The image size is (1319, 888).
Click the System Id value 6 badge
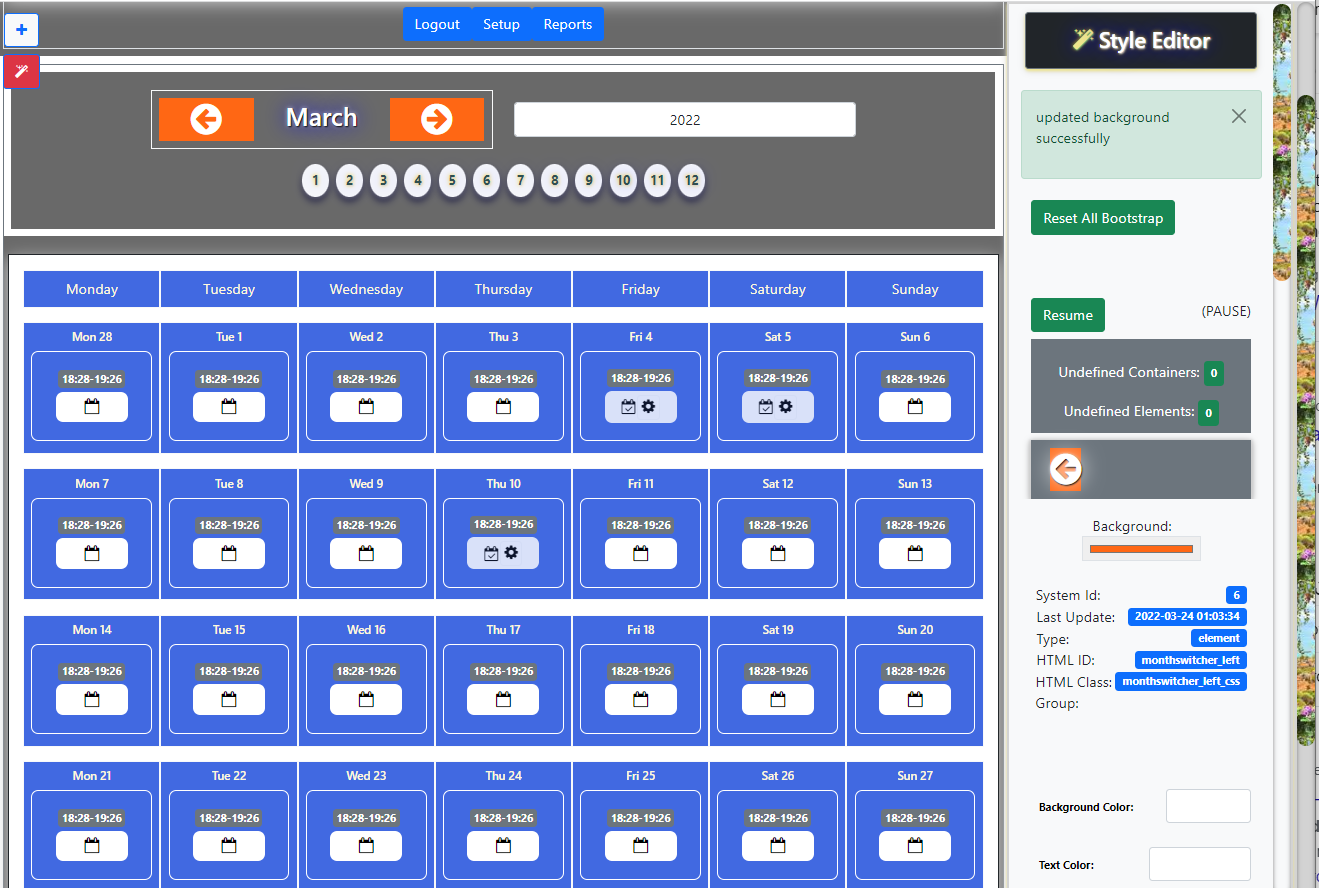point(1236,595)
